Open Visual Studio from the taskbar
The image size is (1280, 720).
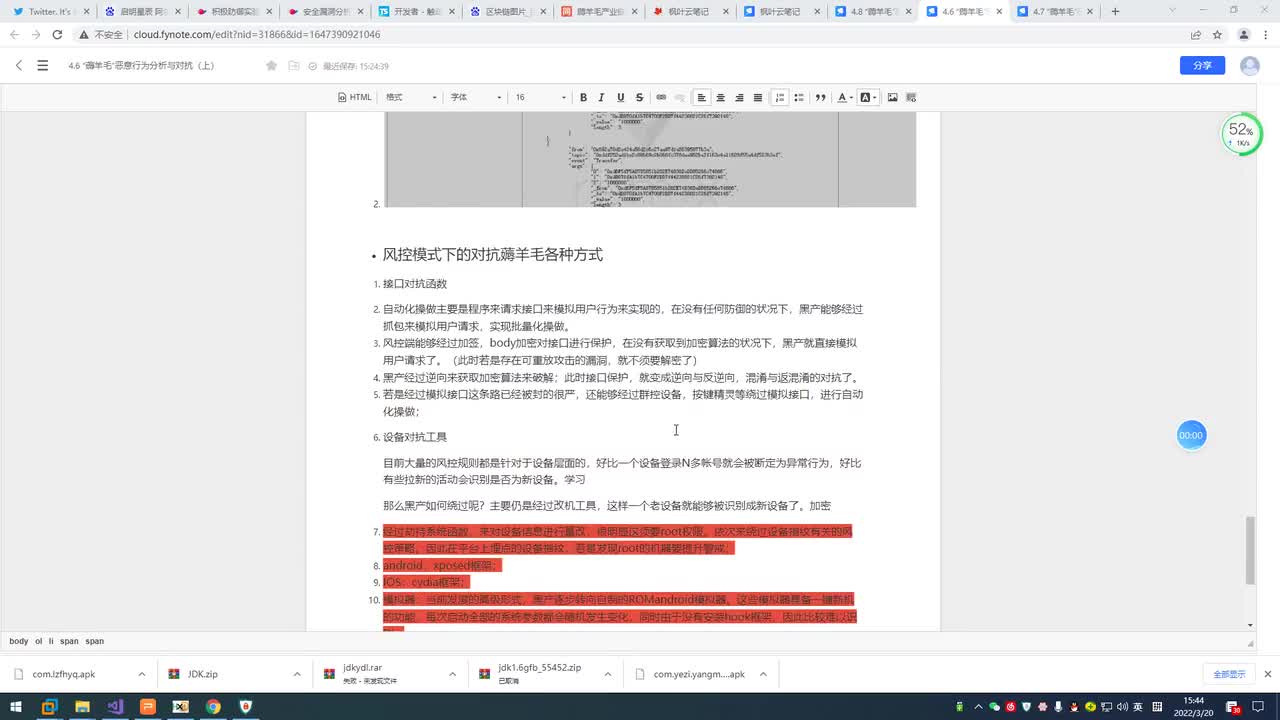tap(115, 707)
